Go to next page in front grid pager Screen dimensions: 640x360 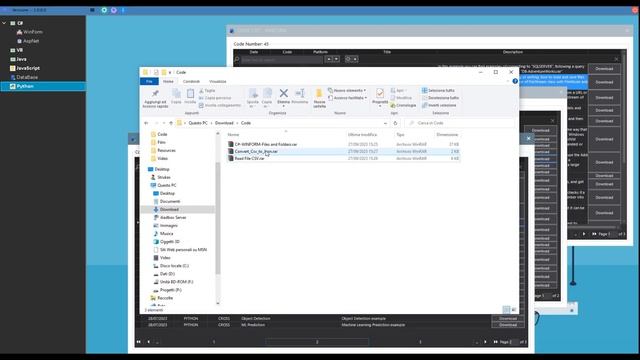pyautogui.click(x=485, y=342)
